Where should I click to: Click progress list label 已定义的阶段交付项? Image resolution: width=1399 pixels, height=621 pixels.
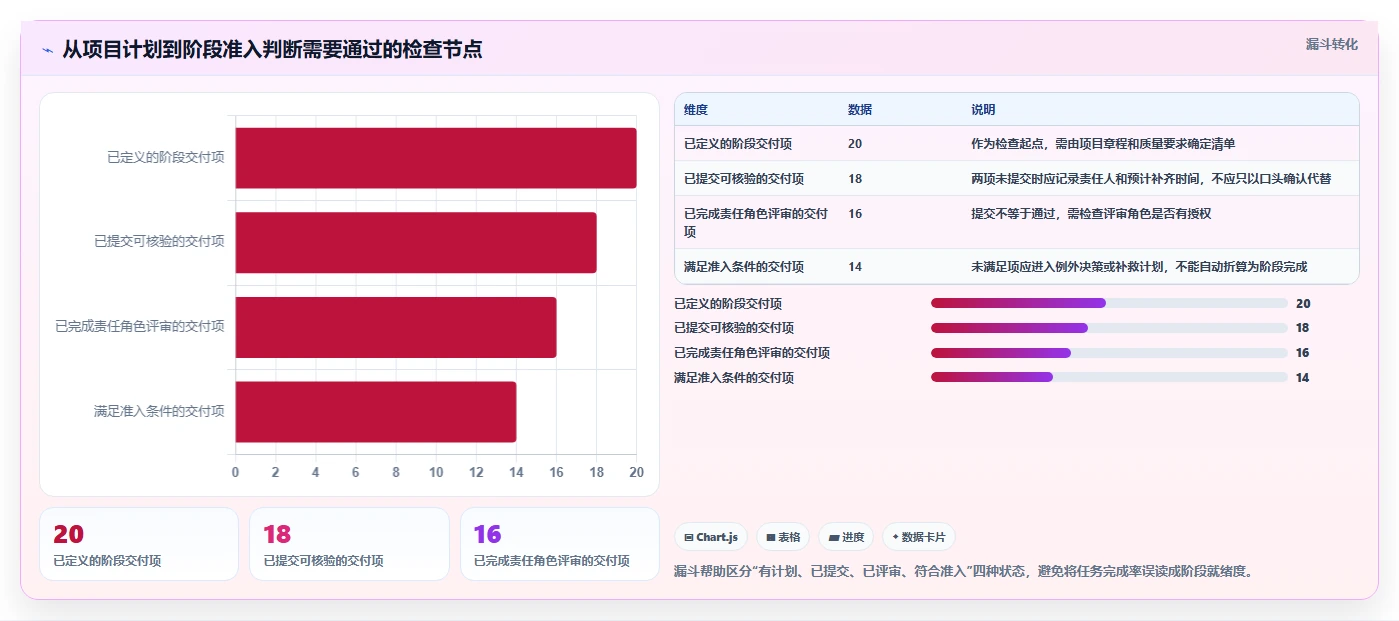click(x=728, y=303)
